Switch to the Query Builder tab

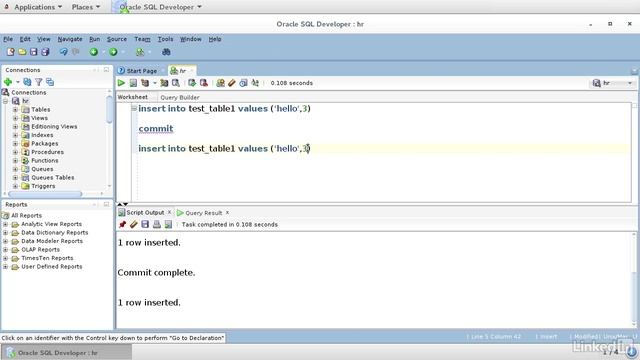click(x=180, y=98)
